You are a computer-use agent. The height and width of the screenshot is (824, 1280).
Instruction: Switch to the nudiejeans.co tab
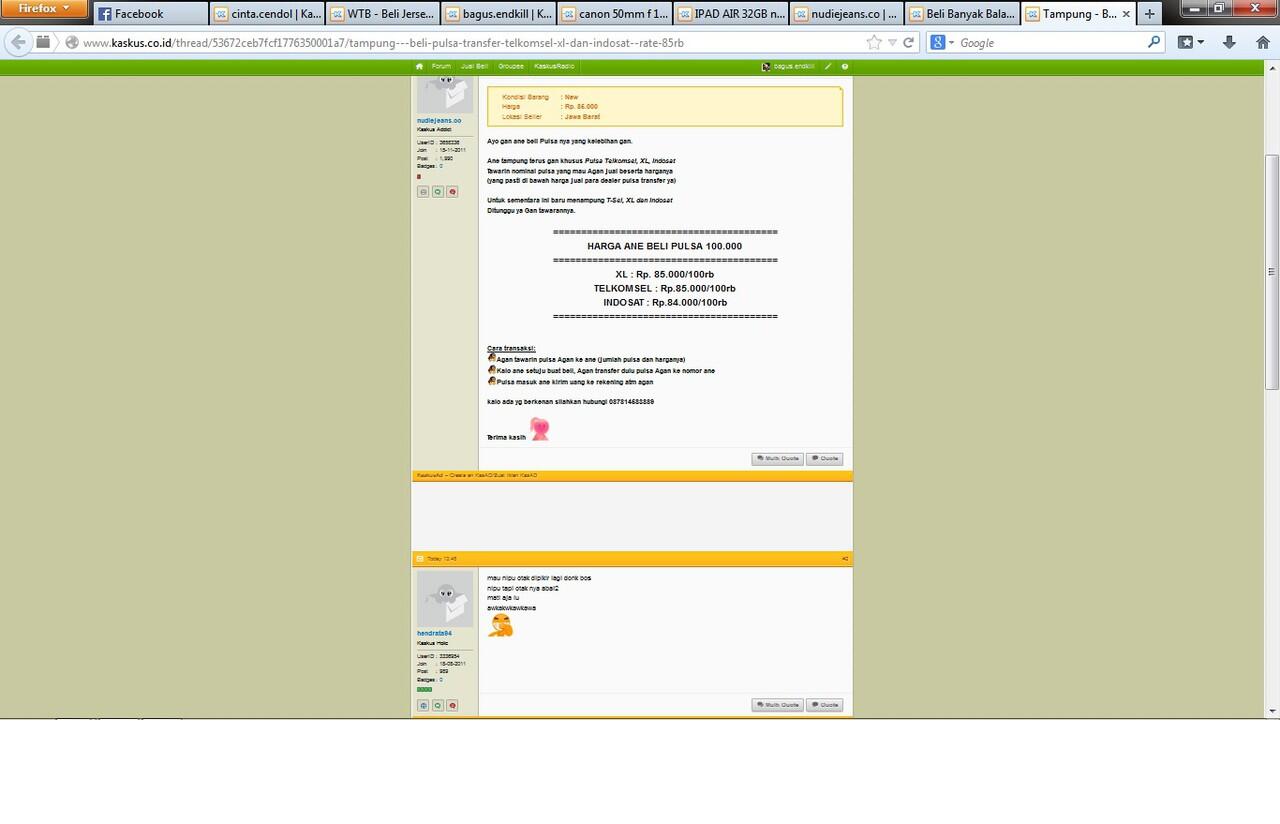(847, 14)
